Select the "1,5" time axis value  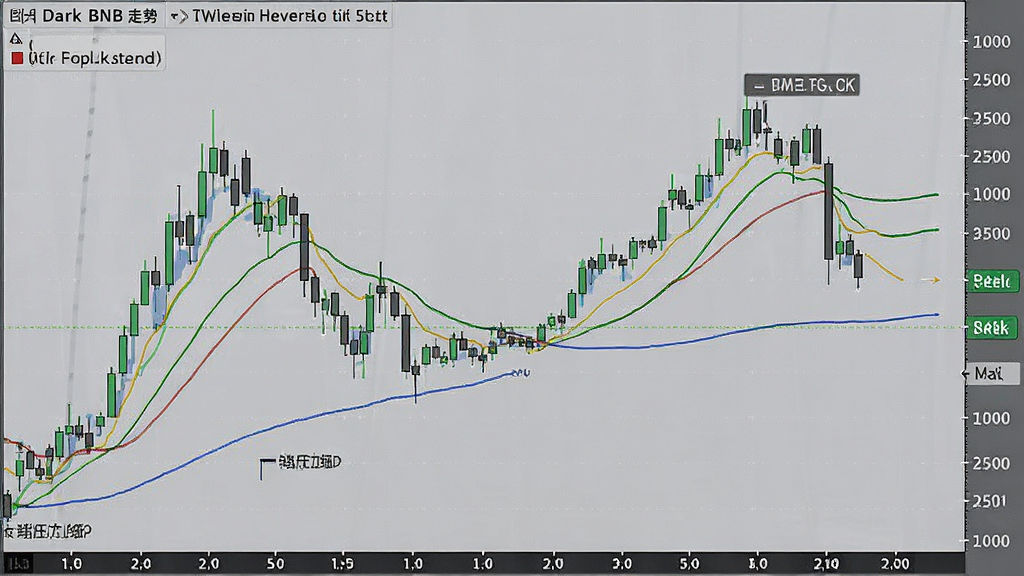tap(342, 563)
